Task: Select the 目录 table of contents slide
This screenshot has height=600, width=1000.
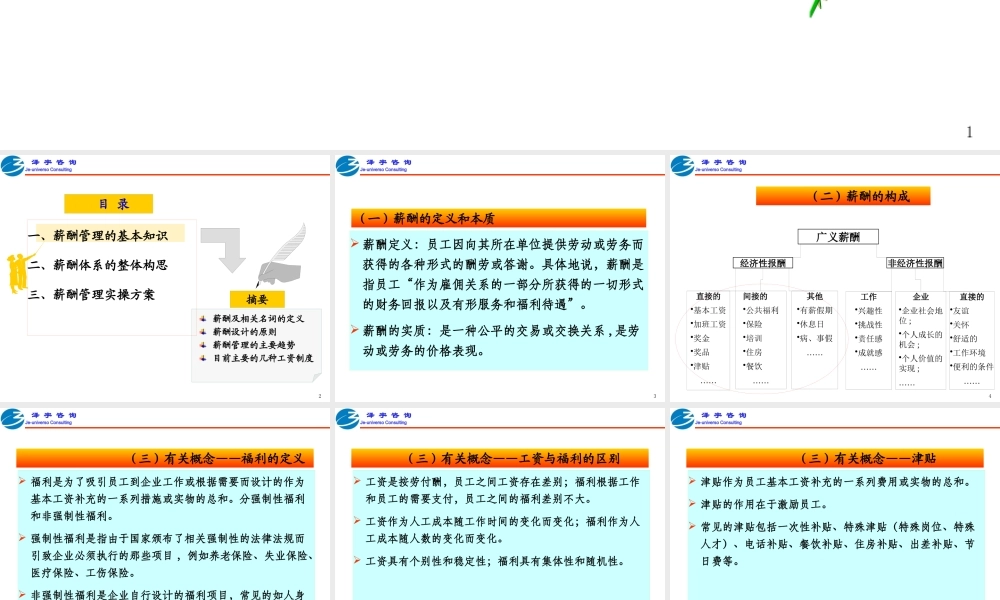Action: coord(165,278)
